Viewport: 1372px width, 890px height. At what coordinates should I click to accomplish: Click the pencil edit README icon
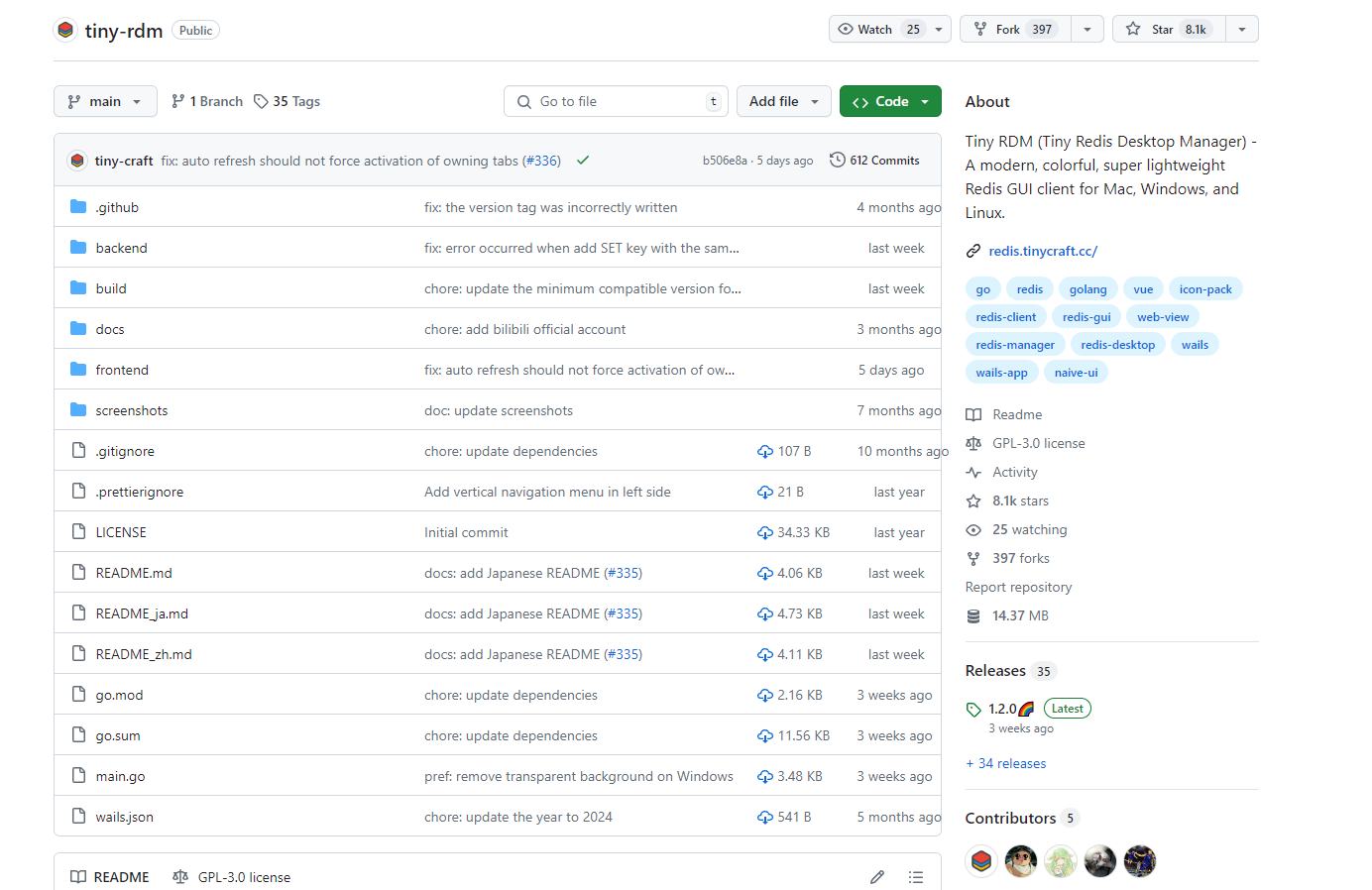[x=876, y=877]
